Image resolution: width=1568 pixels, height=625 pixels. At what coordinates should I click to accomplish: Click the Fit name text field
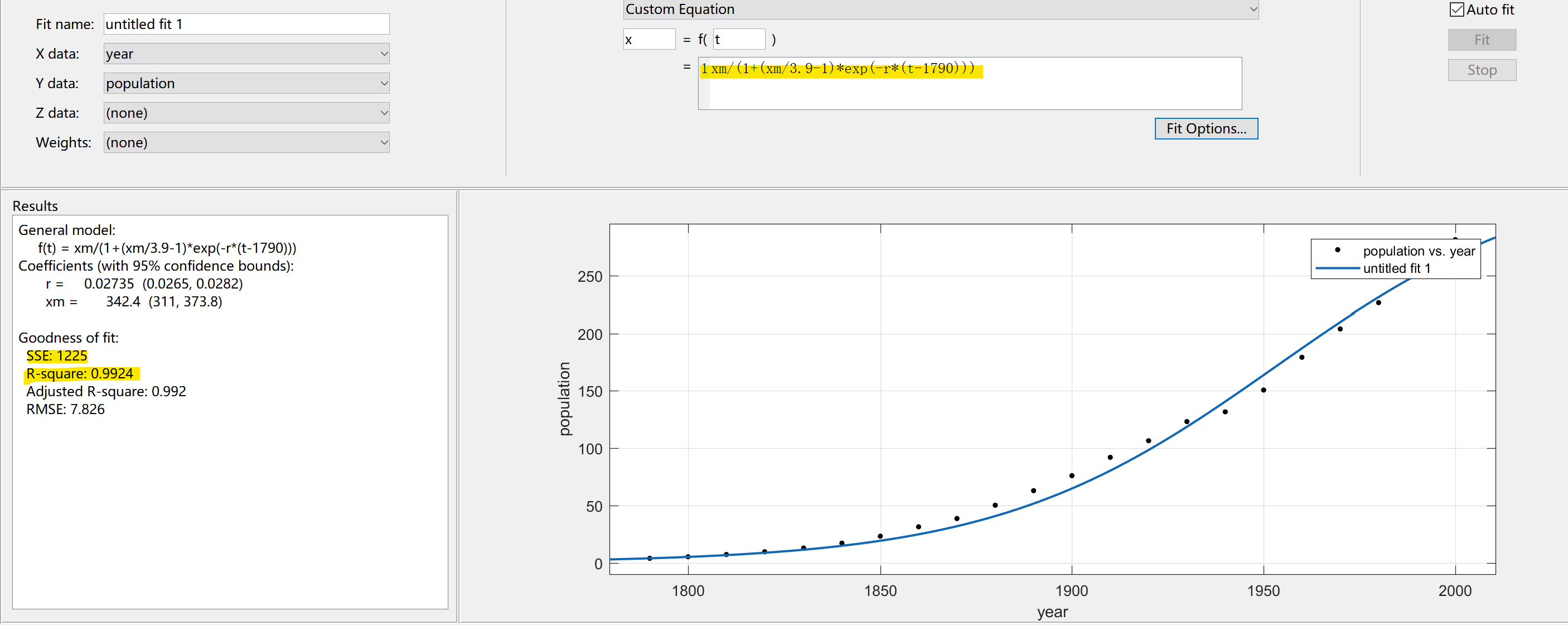(246, 25)
